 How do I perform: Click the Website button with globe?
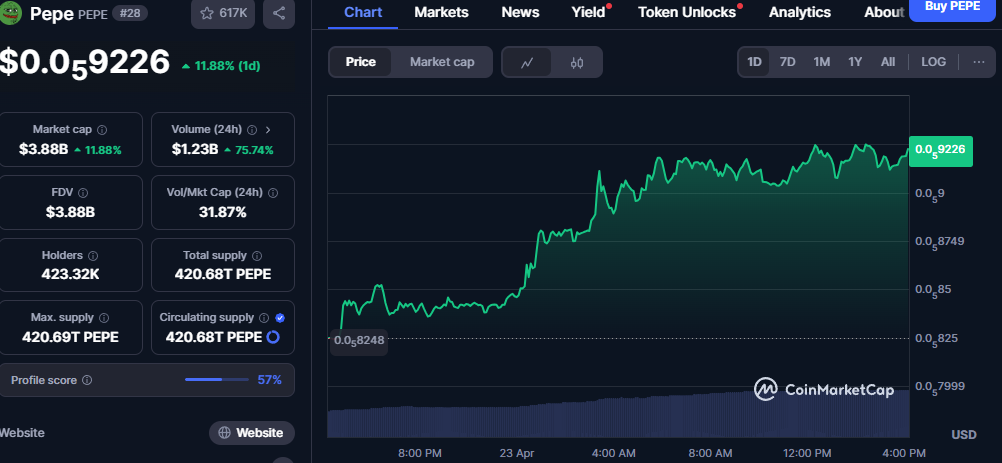tap(252, 432)
